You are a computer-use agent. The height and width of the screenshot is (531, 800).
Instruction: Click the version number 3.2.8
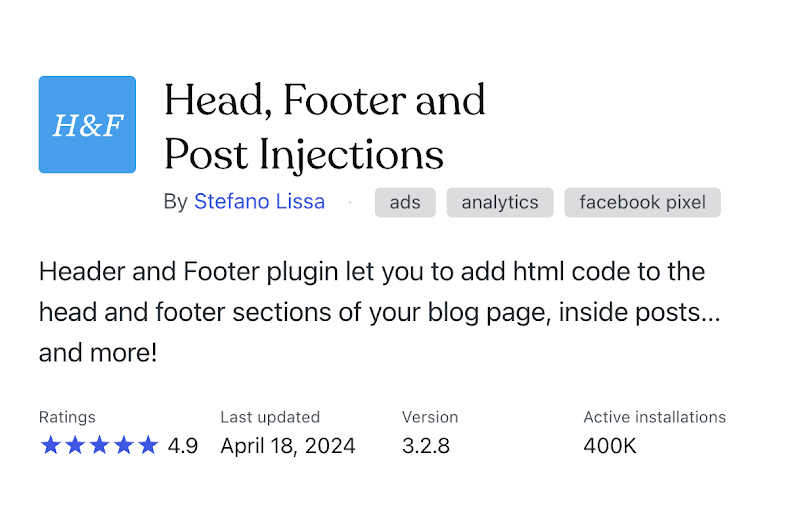[426, 446]
